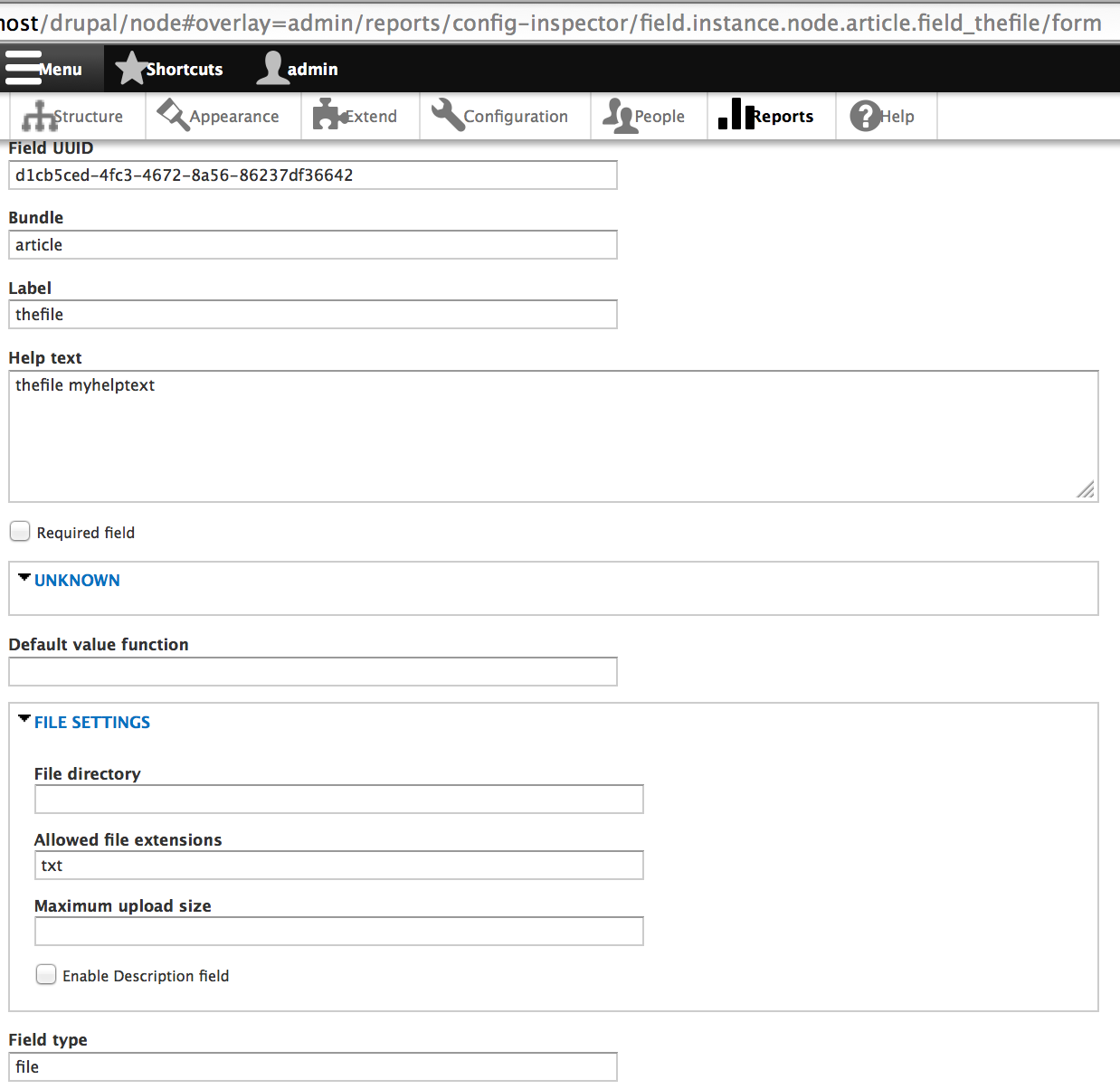Click the Maximum upload size input
This screenshot has height=1089, width=1120.
click(339, 932)
